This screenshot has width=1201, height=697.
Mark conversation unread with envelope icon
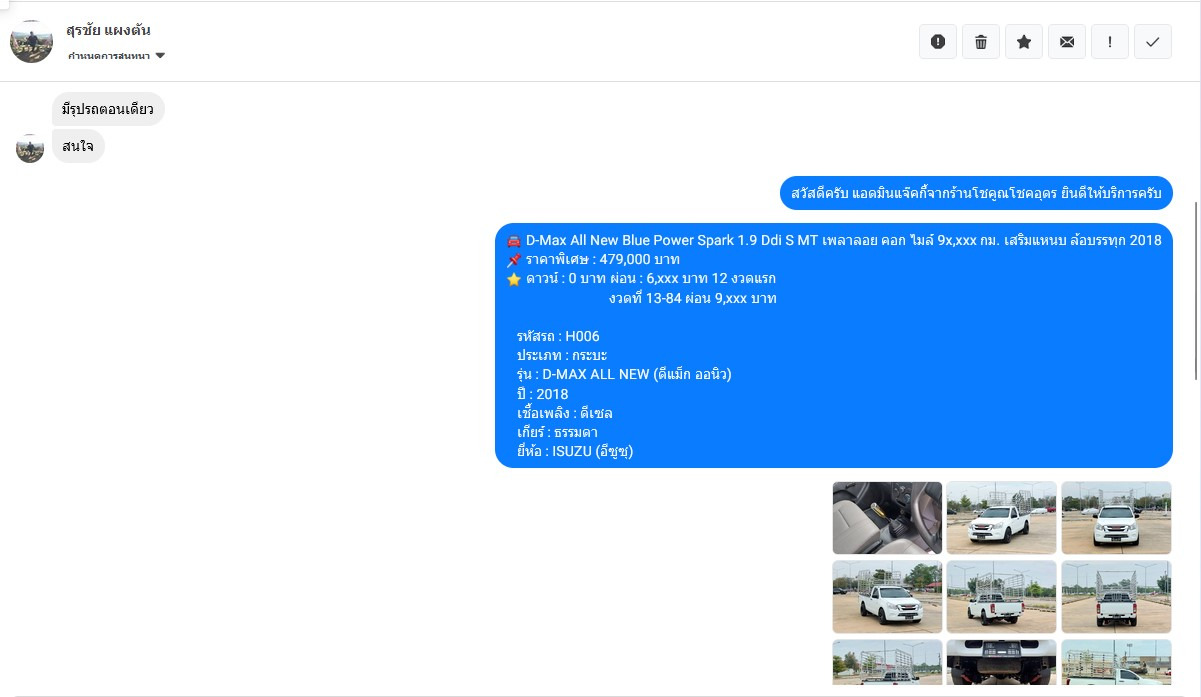(1067, 42)
